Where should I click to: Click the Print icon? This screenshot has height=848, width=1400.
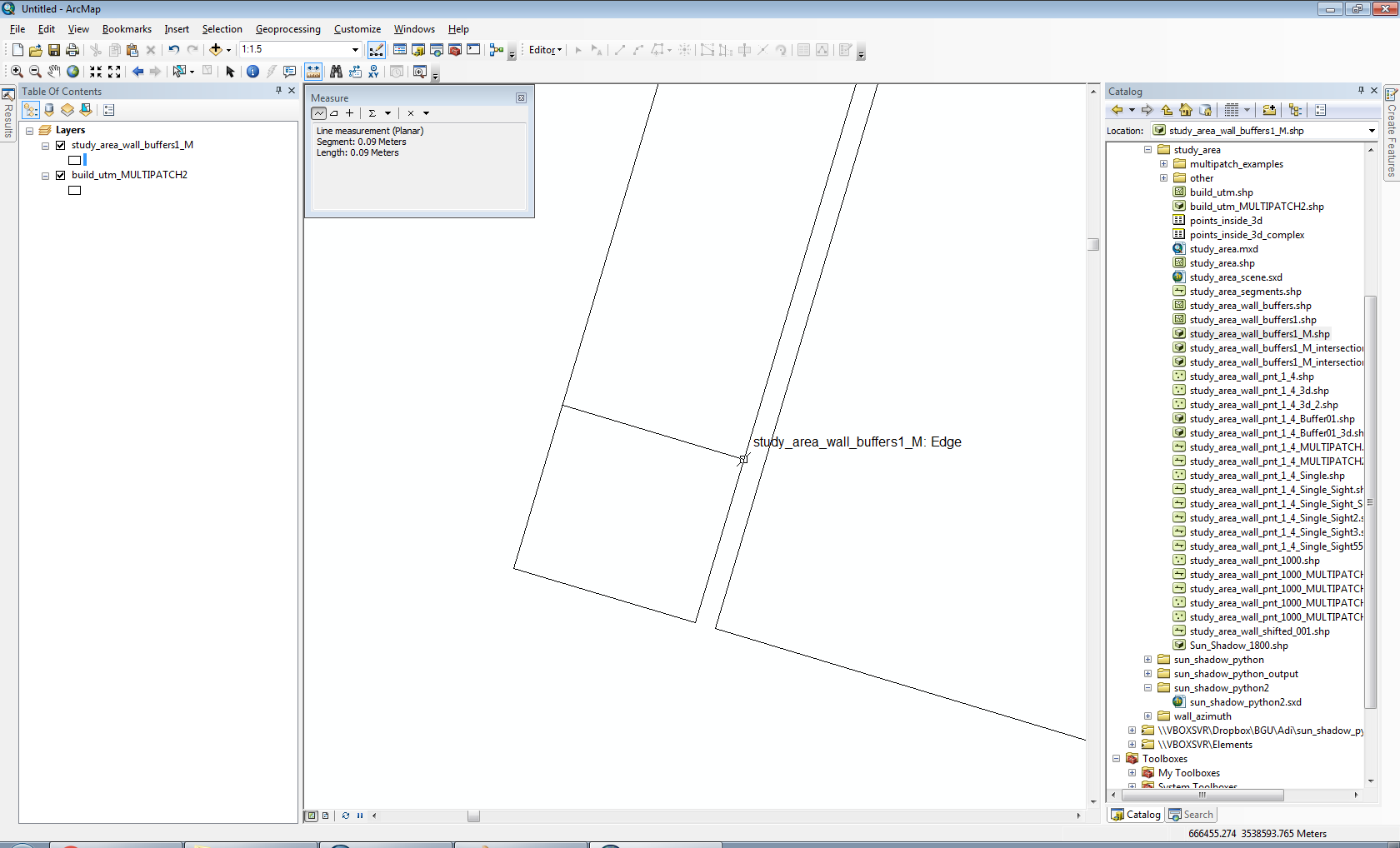pyautogui.click(x=72, y=50)
